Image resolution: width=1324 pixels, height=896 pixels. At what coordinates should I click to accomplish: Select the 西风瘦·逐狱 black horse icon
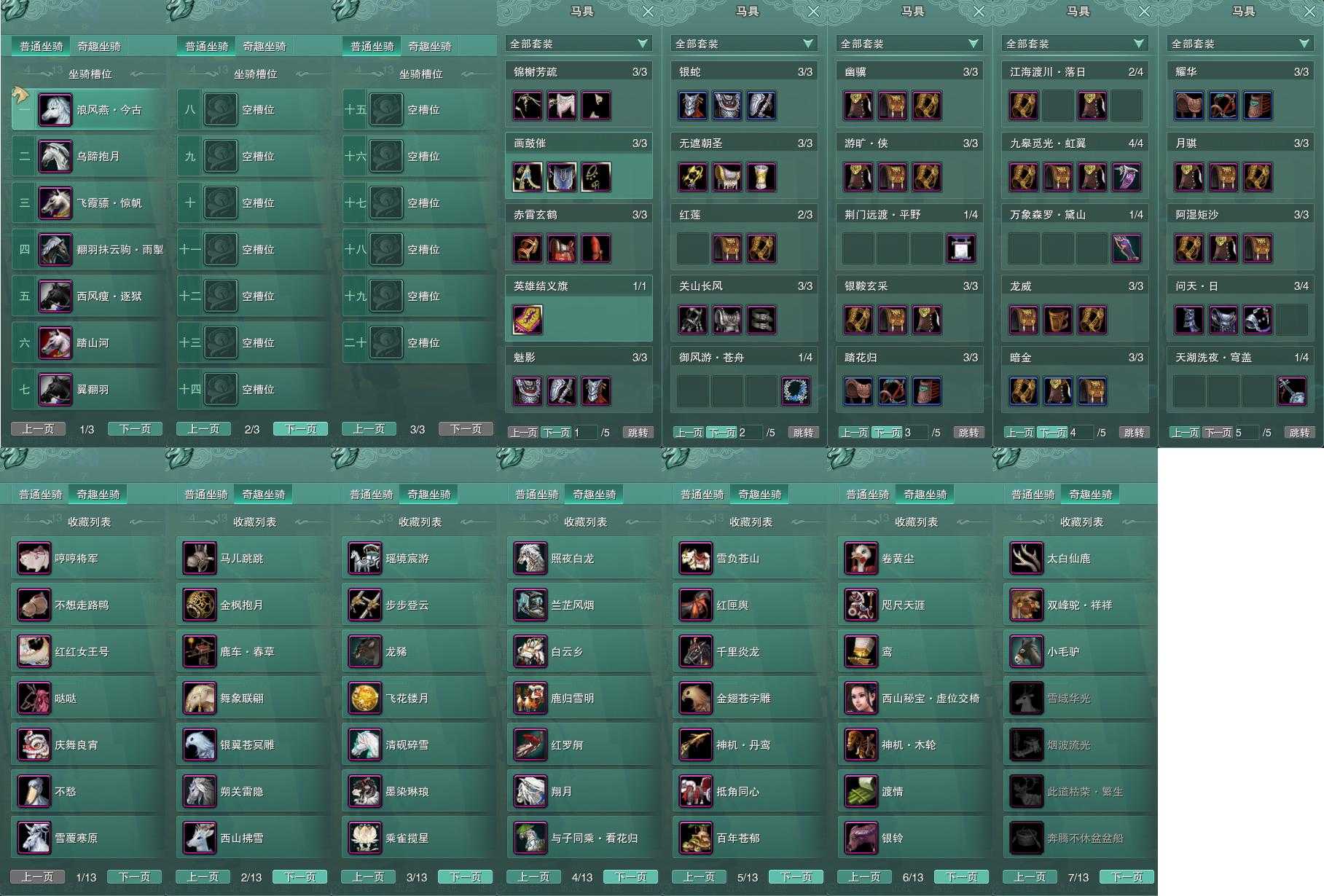55,296
